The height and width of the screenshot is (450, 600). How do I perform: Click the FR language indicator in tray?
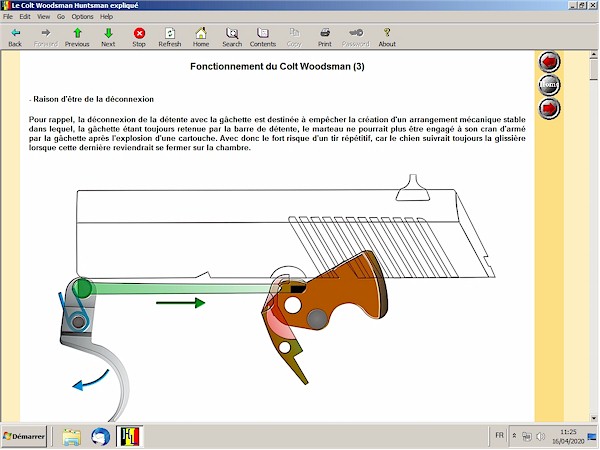[499, 435]
